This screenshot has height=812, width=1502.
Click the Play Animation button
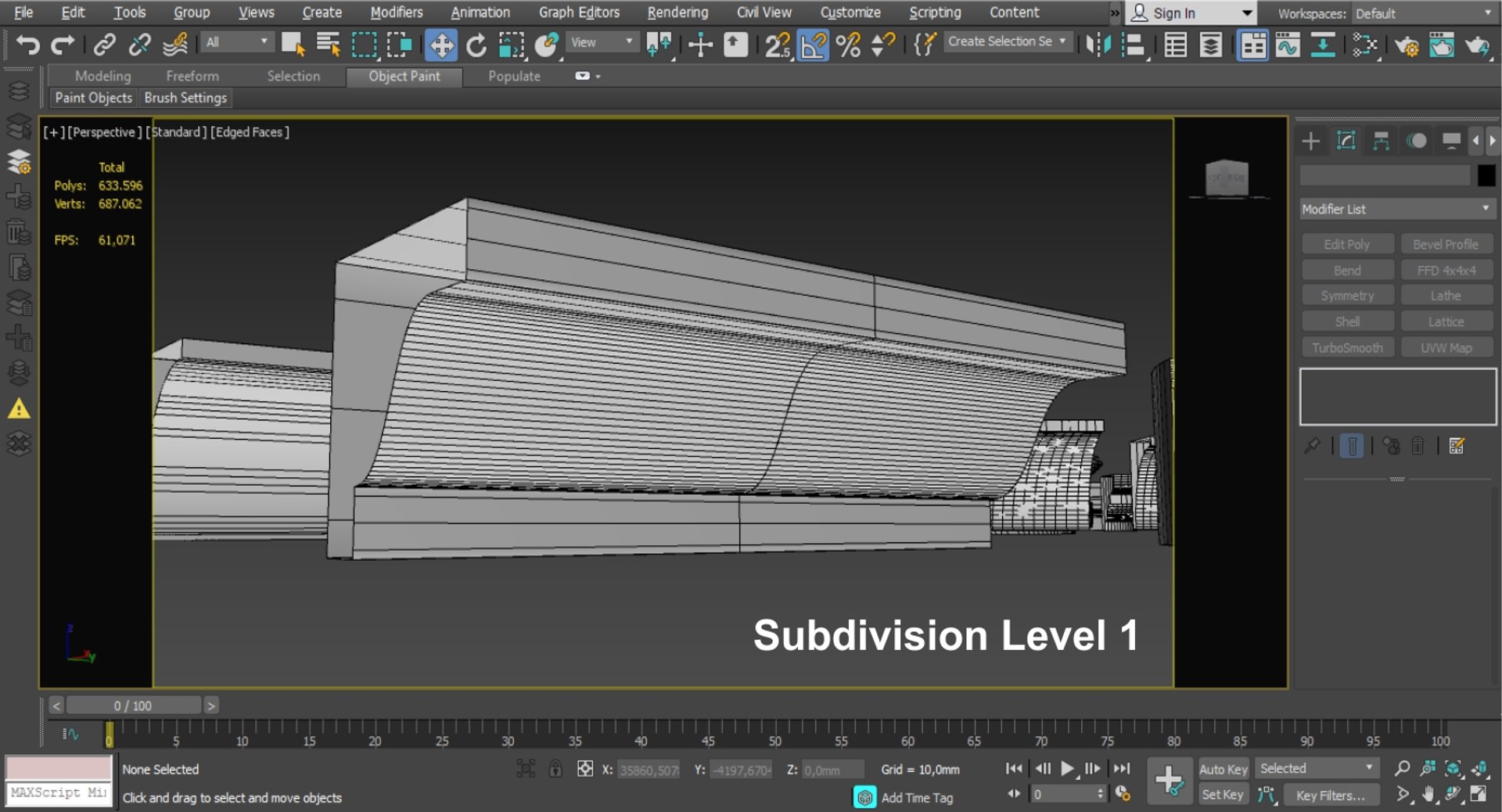1067,769
